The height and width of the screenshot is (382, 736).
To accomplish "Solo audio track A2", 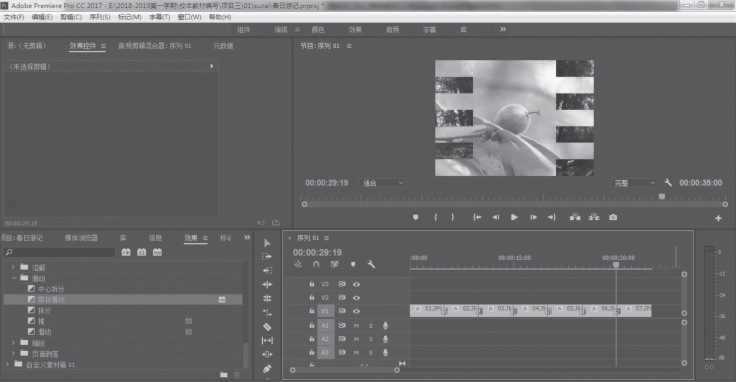I will [x=371, y=339].
